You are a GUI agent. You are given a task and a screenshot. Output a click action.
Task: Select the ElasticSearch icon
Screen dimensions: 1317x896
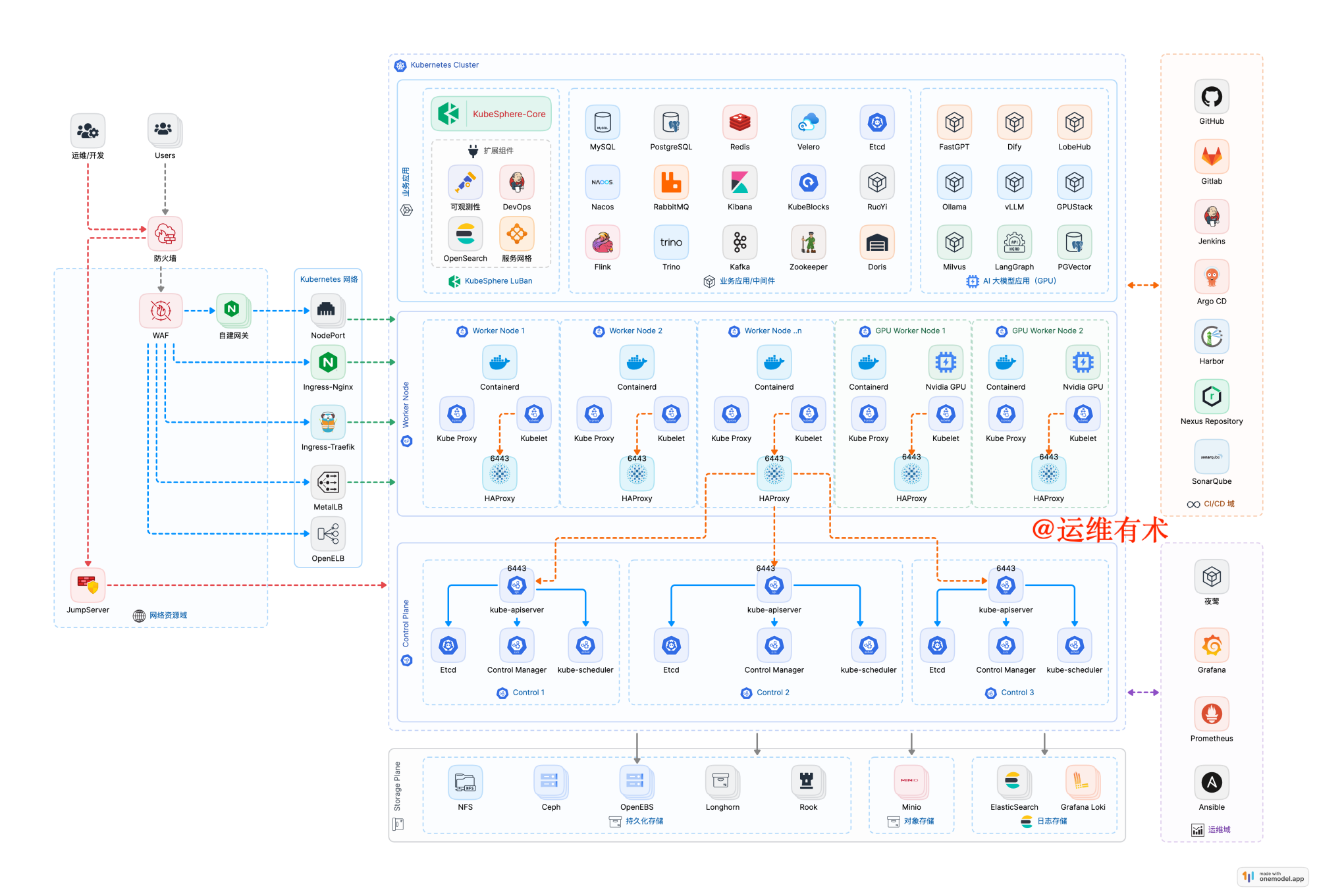pos(1014,782)
